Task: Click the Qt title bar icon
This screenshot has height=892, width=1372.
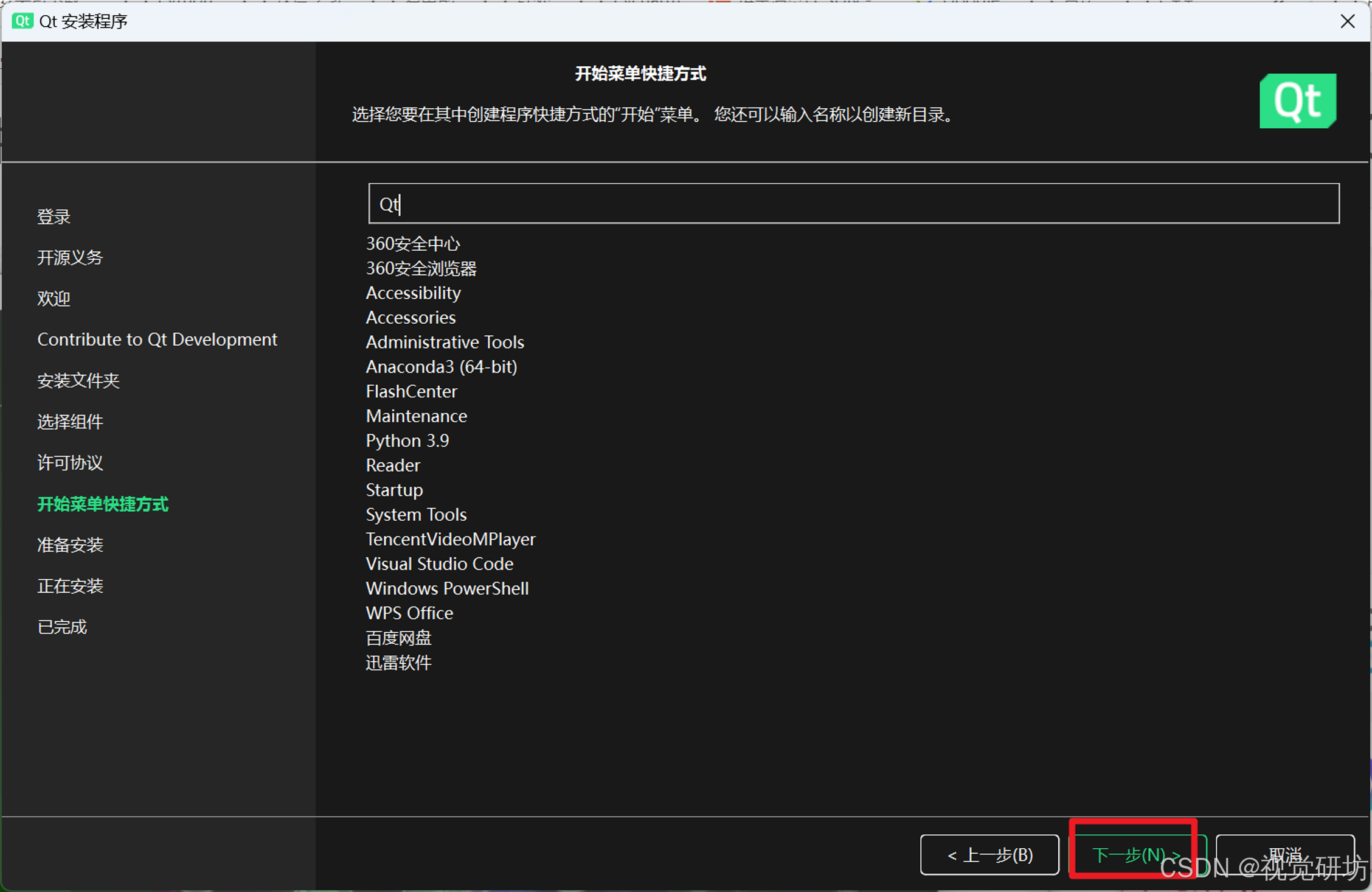Action: pyautogui.click(x=23, y=21)
